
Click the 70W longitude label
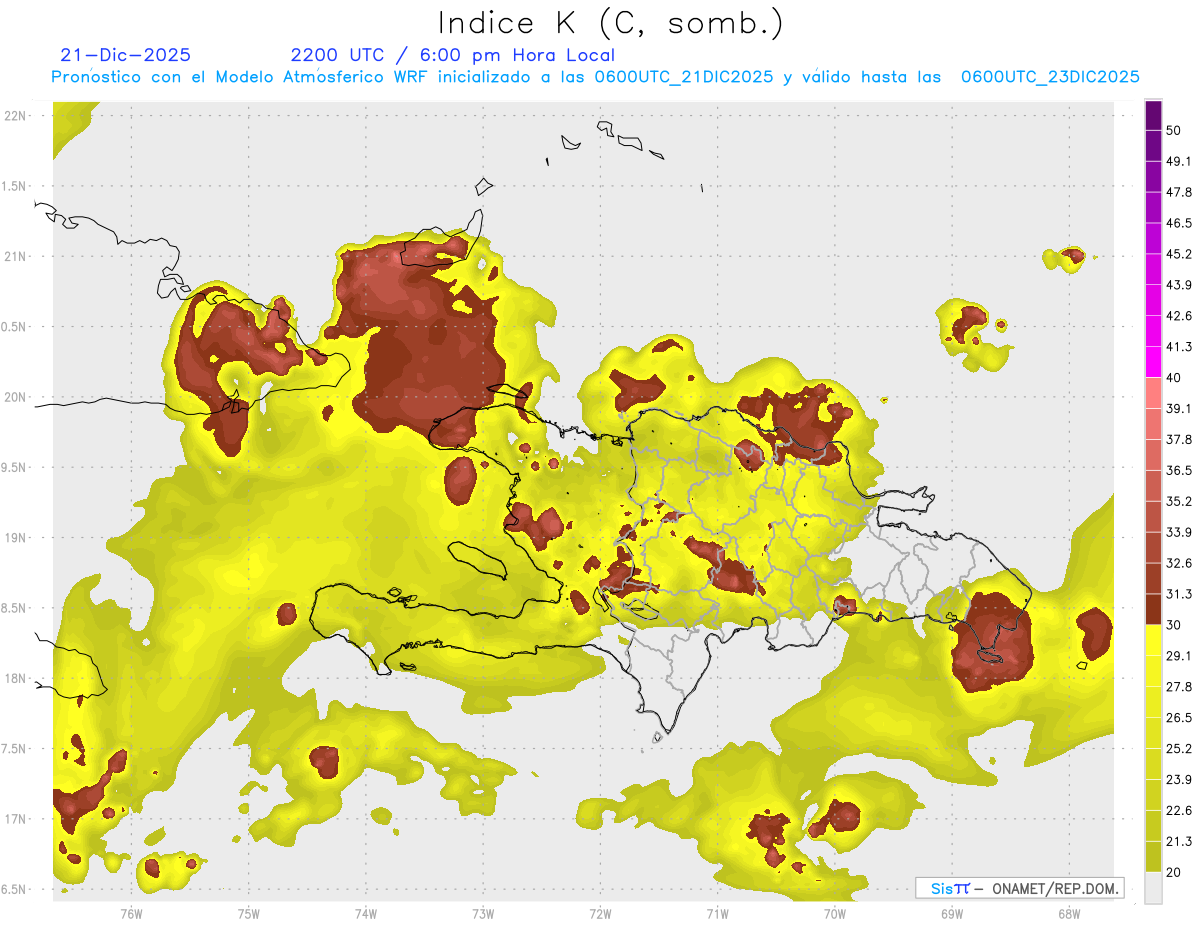[835, 914]
